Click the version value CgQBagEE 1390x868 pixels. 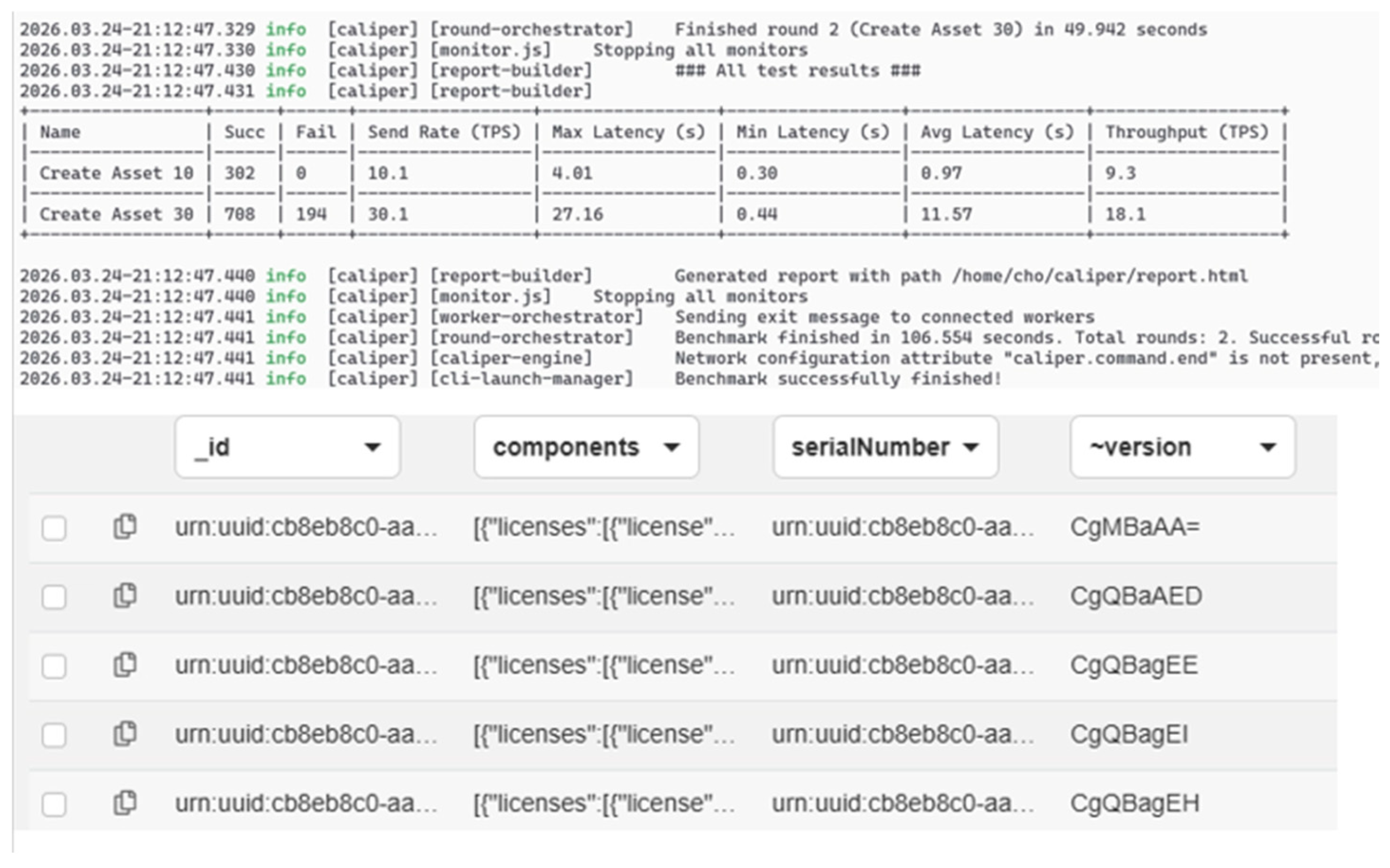coord(1135,665)
